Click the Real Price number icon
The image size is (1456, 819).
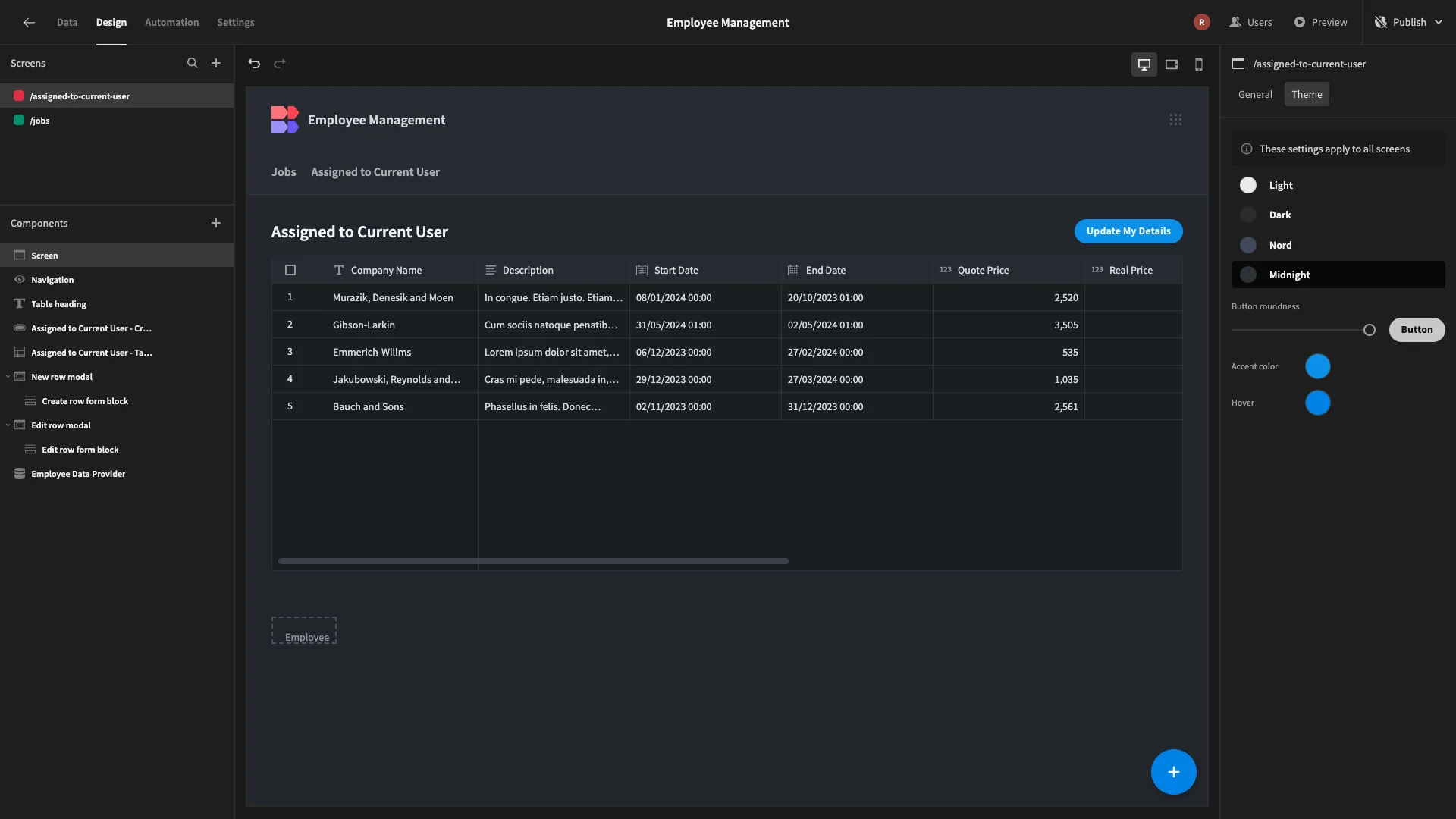[1097, 270]
